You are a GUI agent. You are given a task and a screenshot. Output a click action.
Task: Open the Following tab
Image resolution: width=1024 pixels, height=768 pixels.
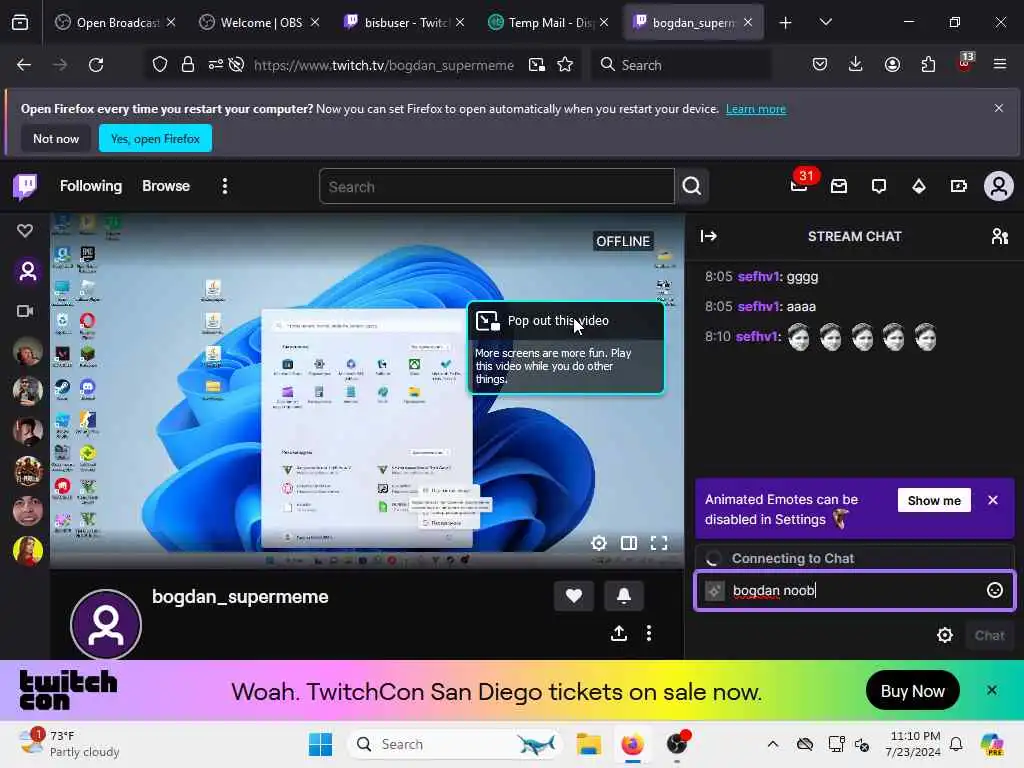click(91, 186)
